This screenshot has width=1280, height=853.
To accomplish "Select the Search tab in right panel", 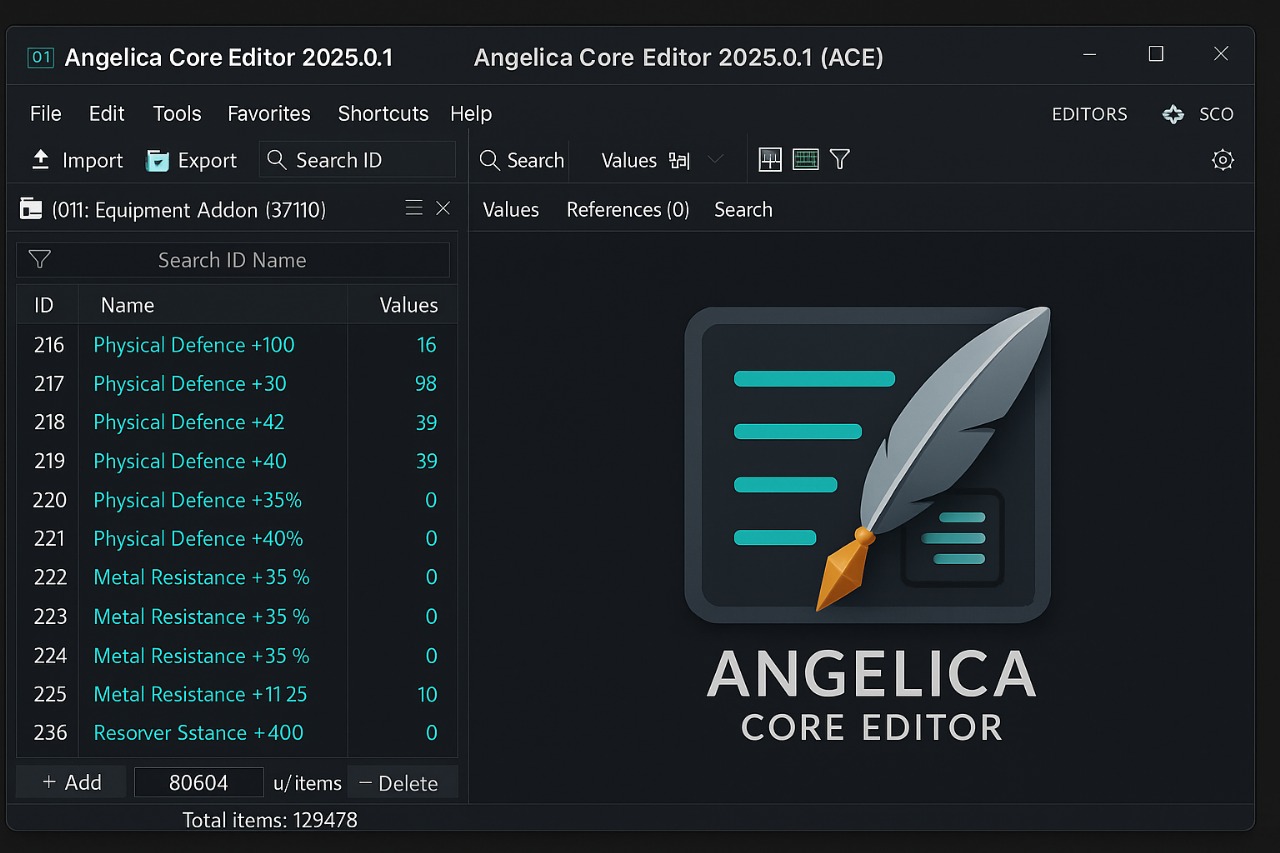I will point(743,209).
